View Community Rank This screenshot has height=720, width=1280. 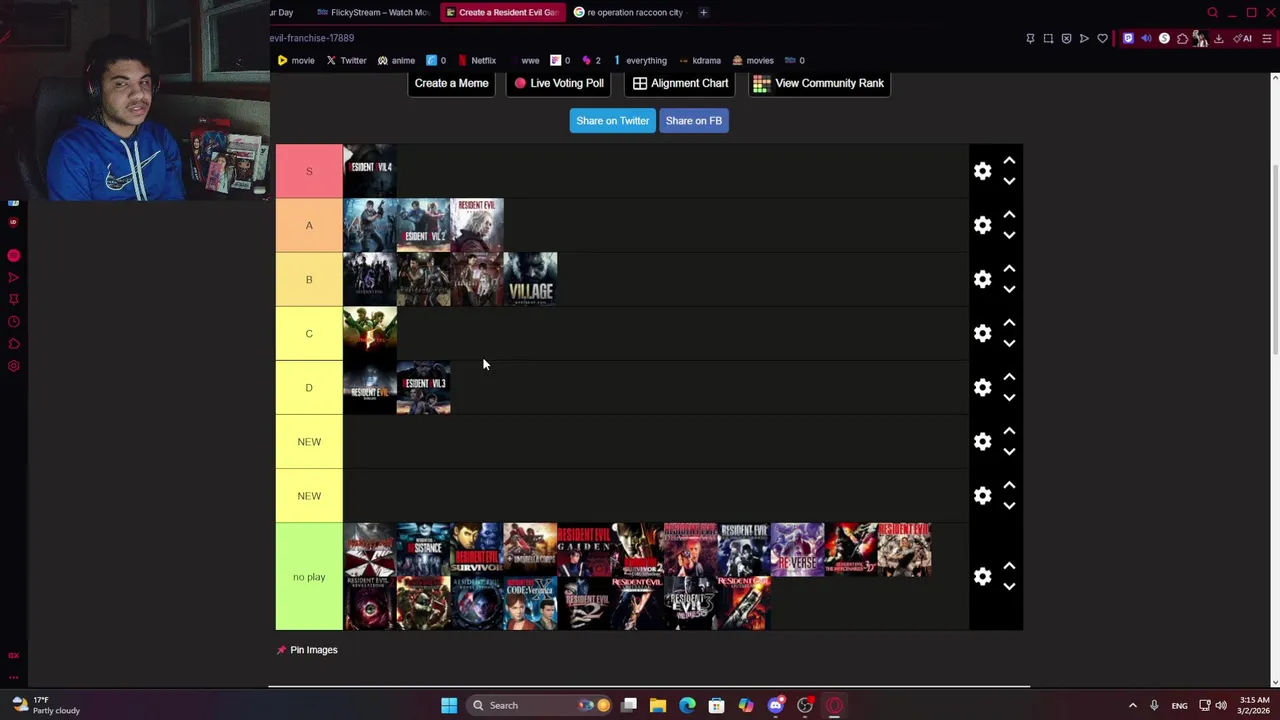click(819, 83)
